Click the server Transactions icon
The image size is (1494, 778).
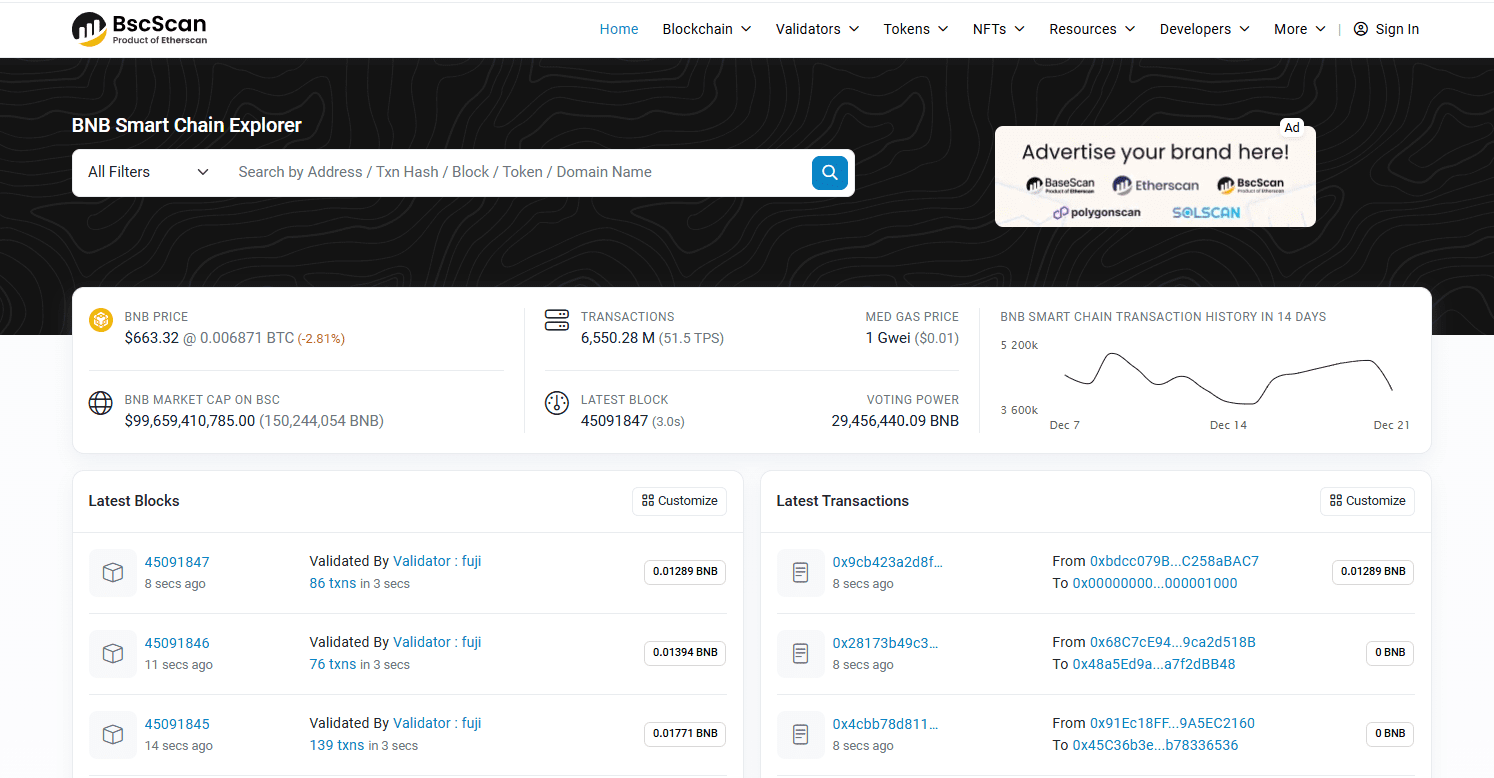pos(556,320)
